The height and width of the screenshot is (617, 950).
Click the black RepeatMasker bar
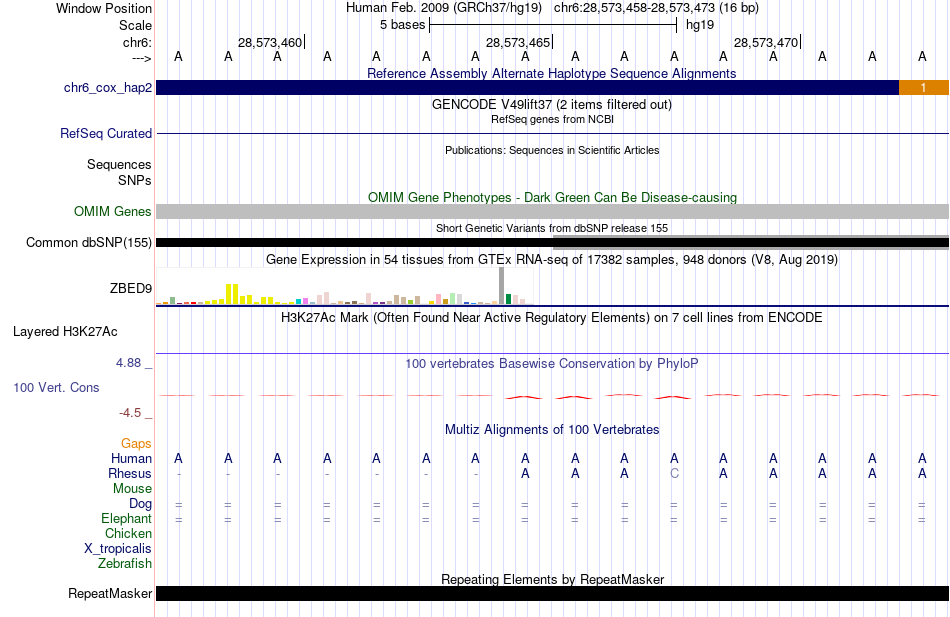tap(553, 593)
